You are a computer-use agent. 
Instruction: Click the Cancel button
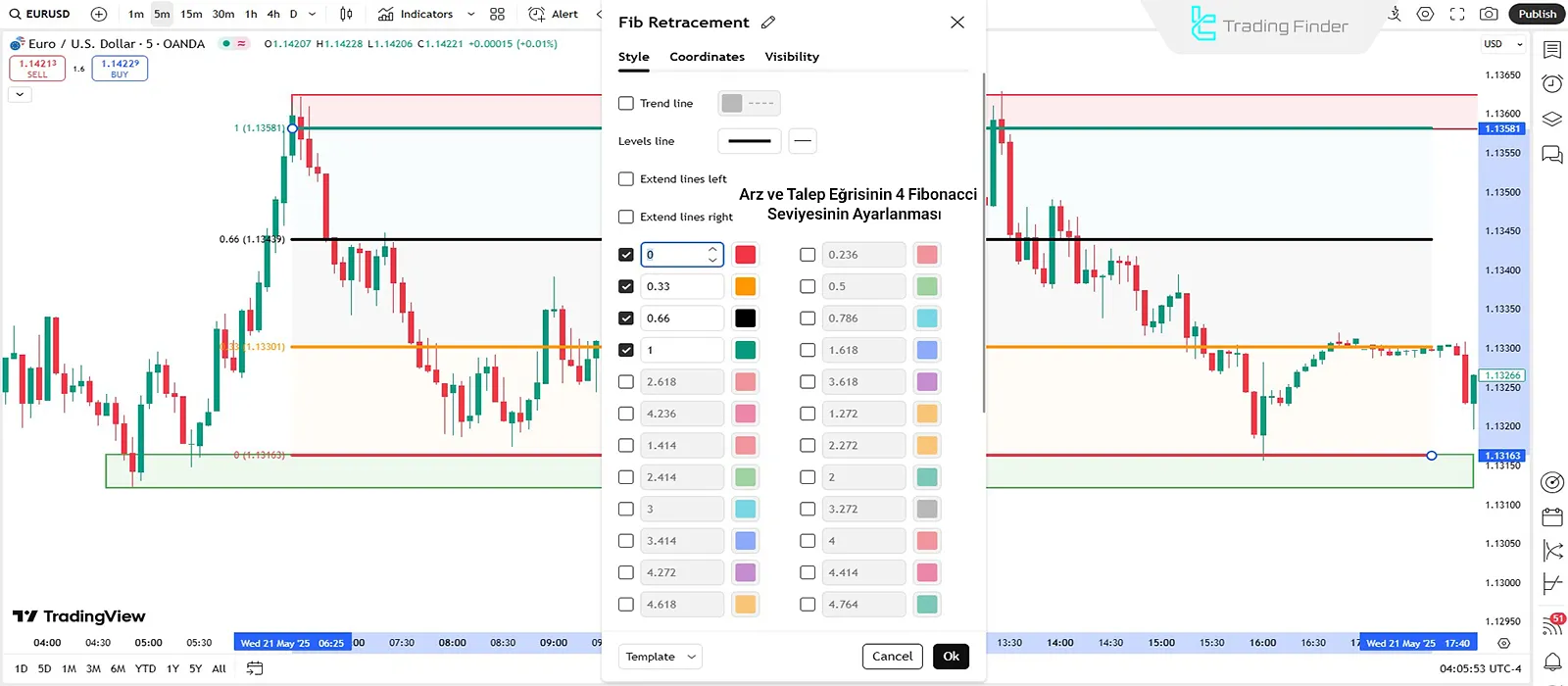coord(892,657)
